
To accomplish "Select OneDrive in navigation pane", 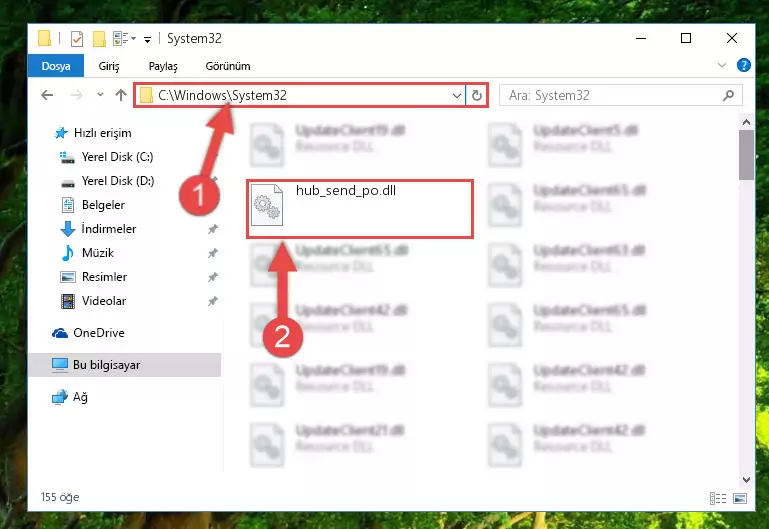I will click(x=99, y=333).
